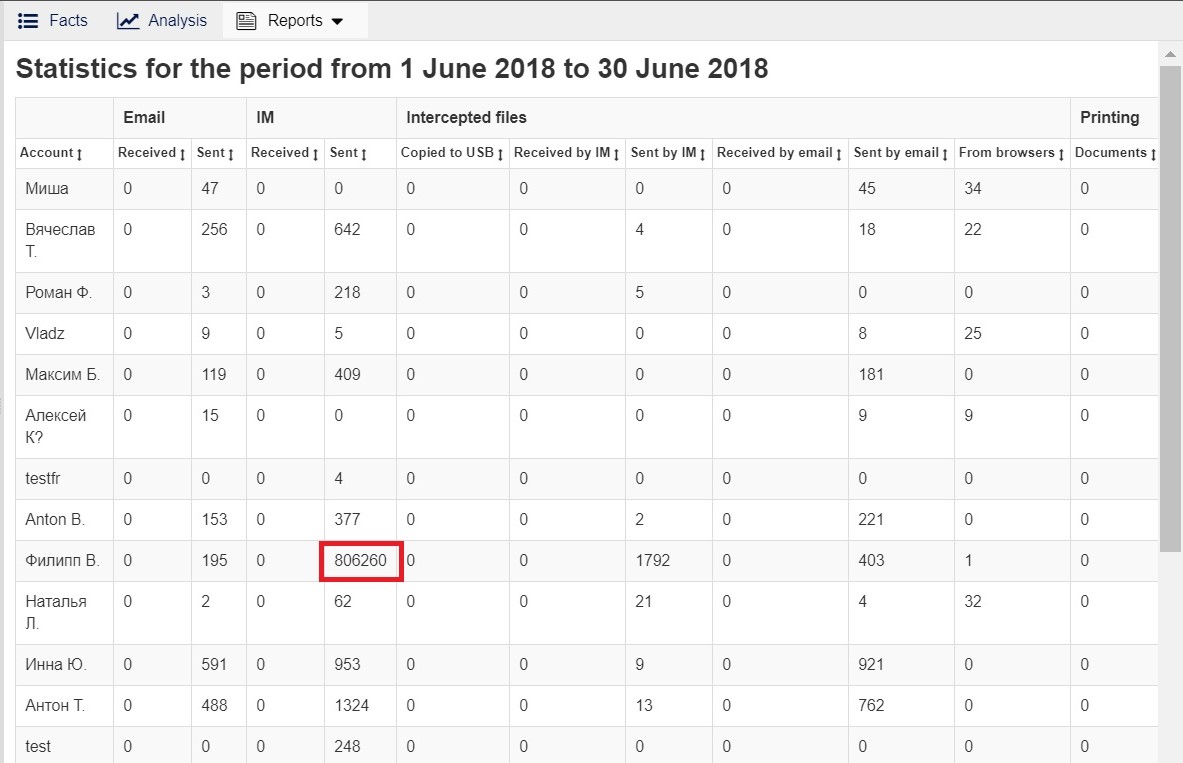This screenshot has width=1183, height=763.
Task: Click the Sent by IM column header
Action: (663, 153)
